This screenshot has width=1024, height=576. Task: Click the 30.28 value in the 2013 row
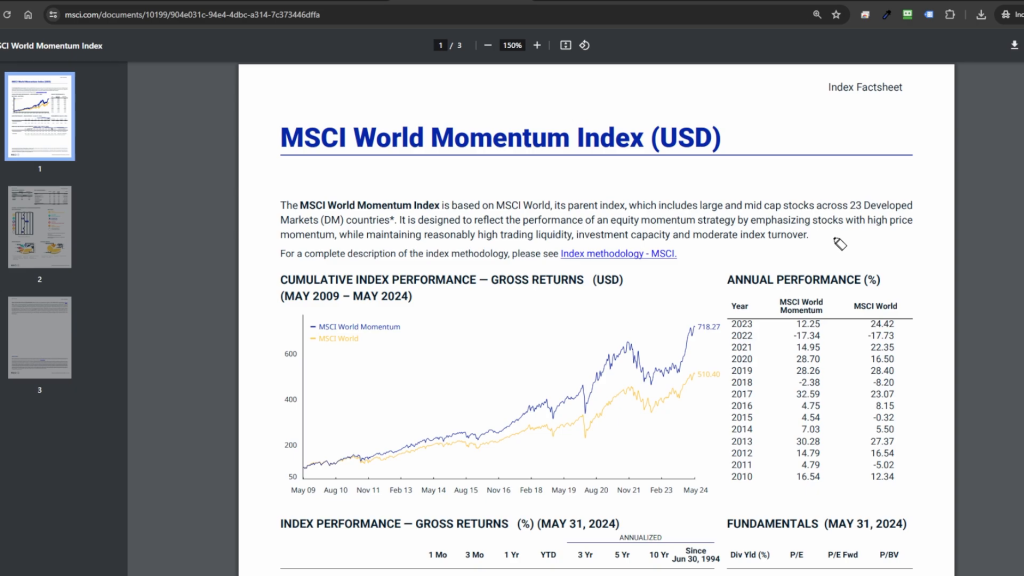[808, 441]
